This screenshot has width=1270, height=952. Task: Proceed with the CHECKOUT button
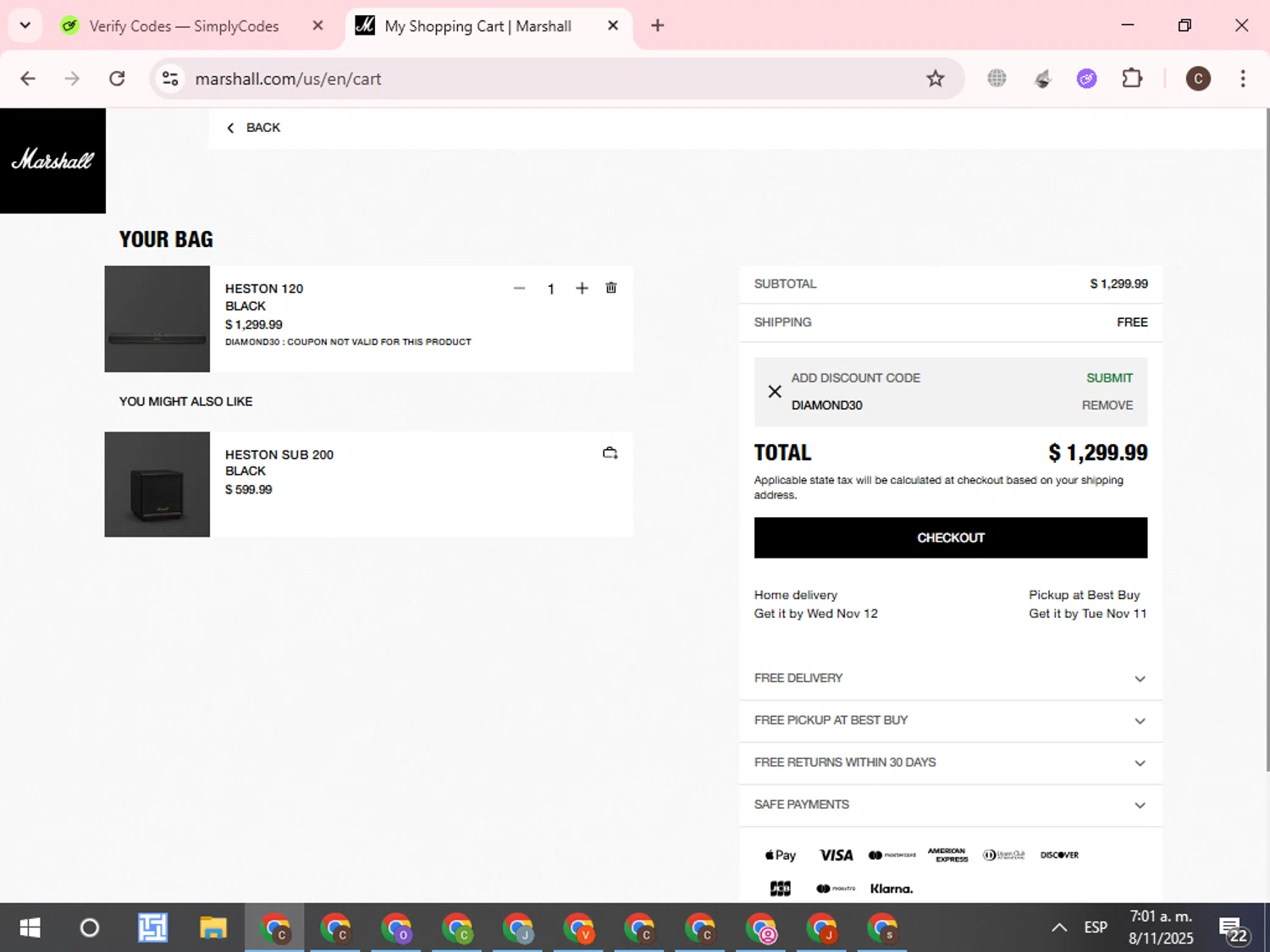(x=951, y=537)
